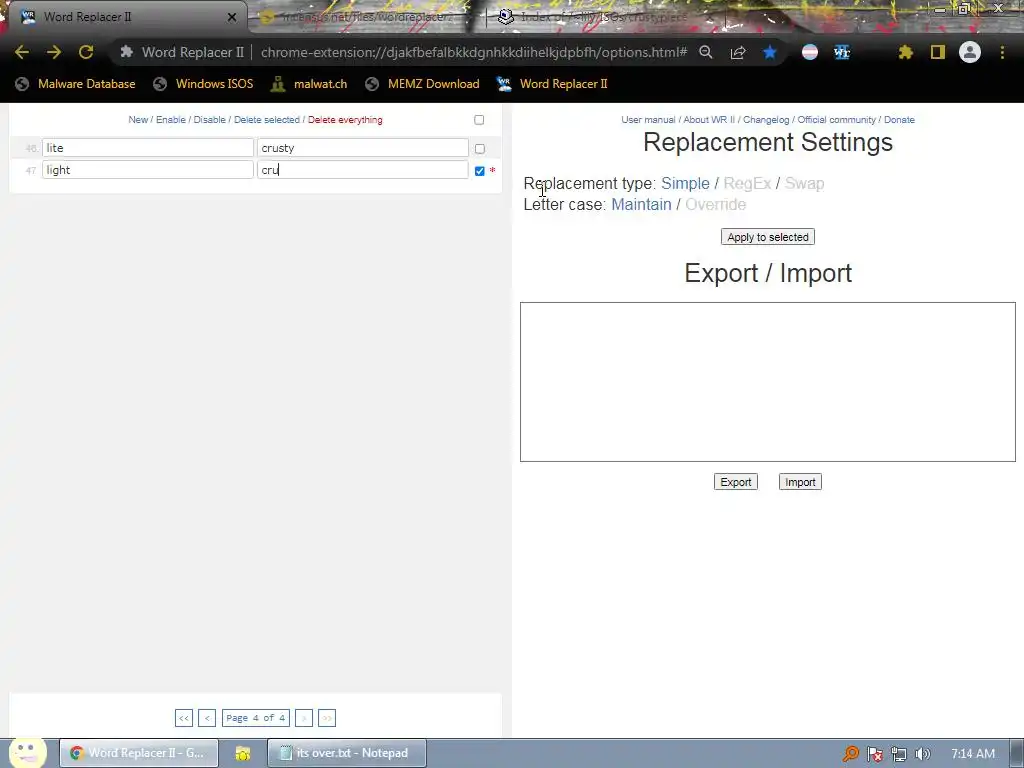This screenshot has width=1024, height=768.
Task: Uncheck the box for the light row
Action: click(480, 171)
